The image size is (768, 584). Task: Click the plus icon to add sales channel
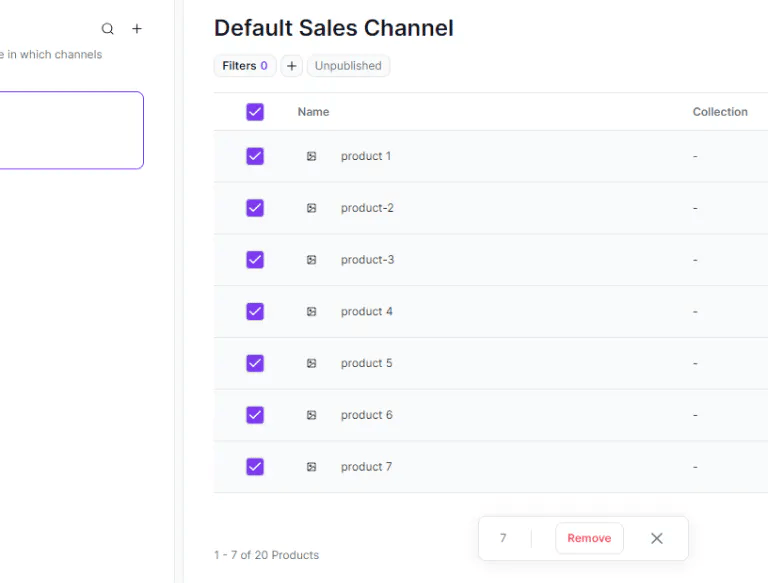pos(137,29)
